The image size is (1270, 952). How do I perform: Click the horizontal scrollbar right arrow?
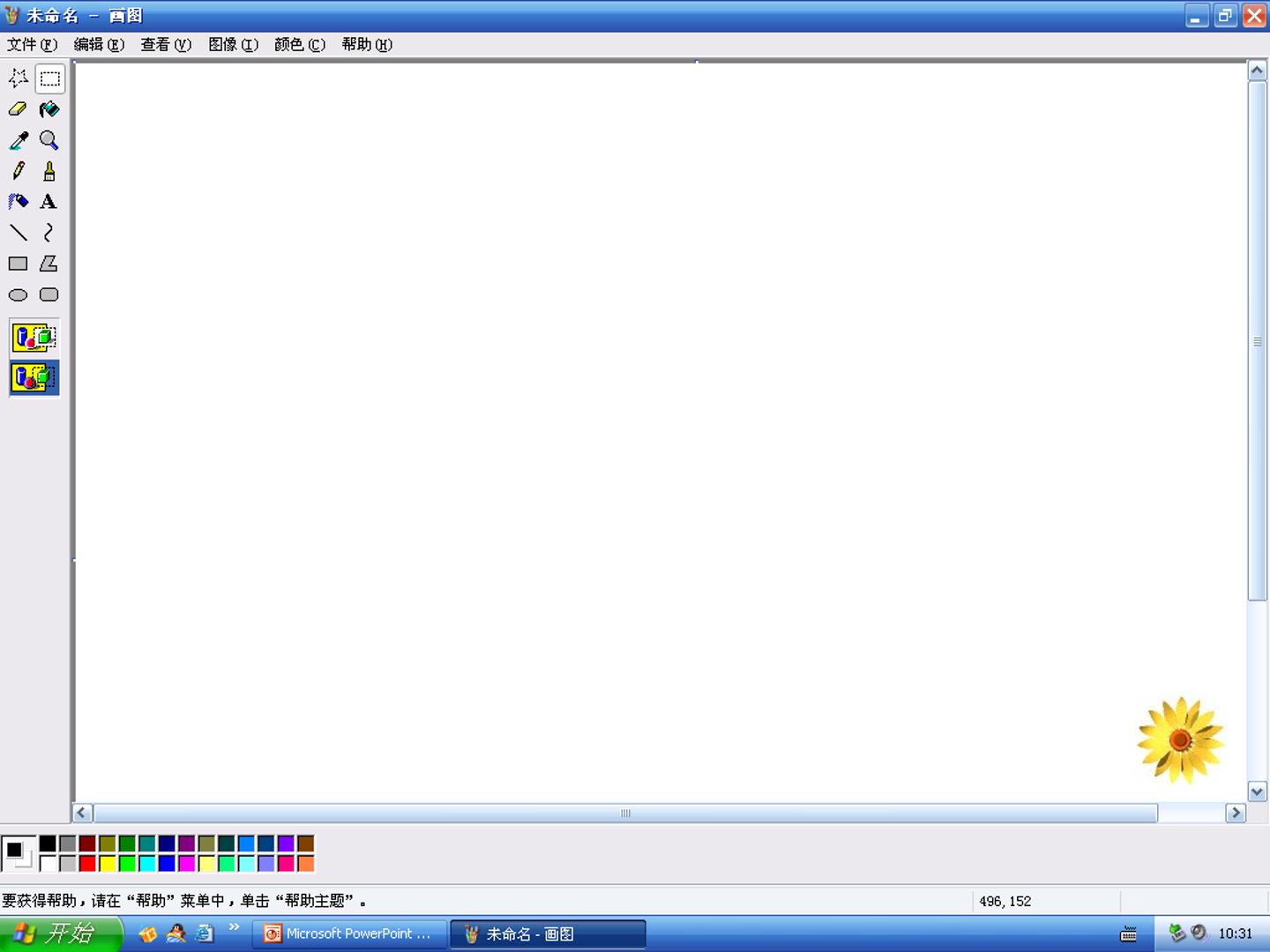[x=1235, y=813]
